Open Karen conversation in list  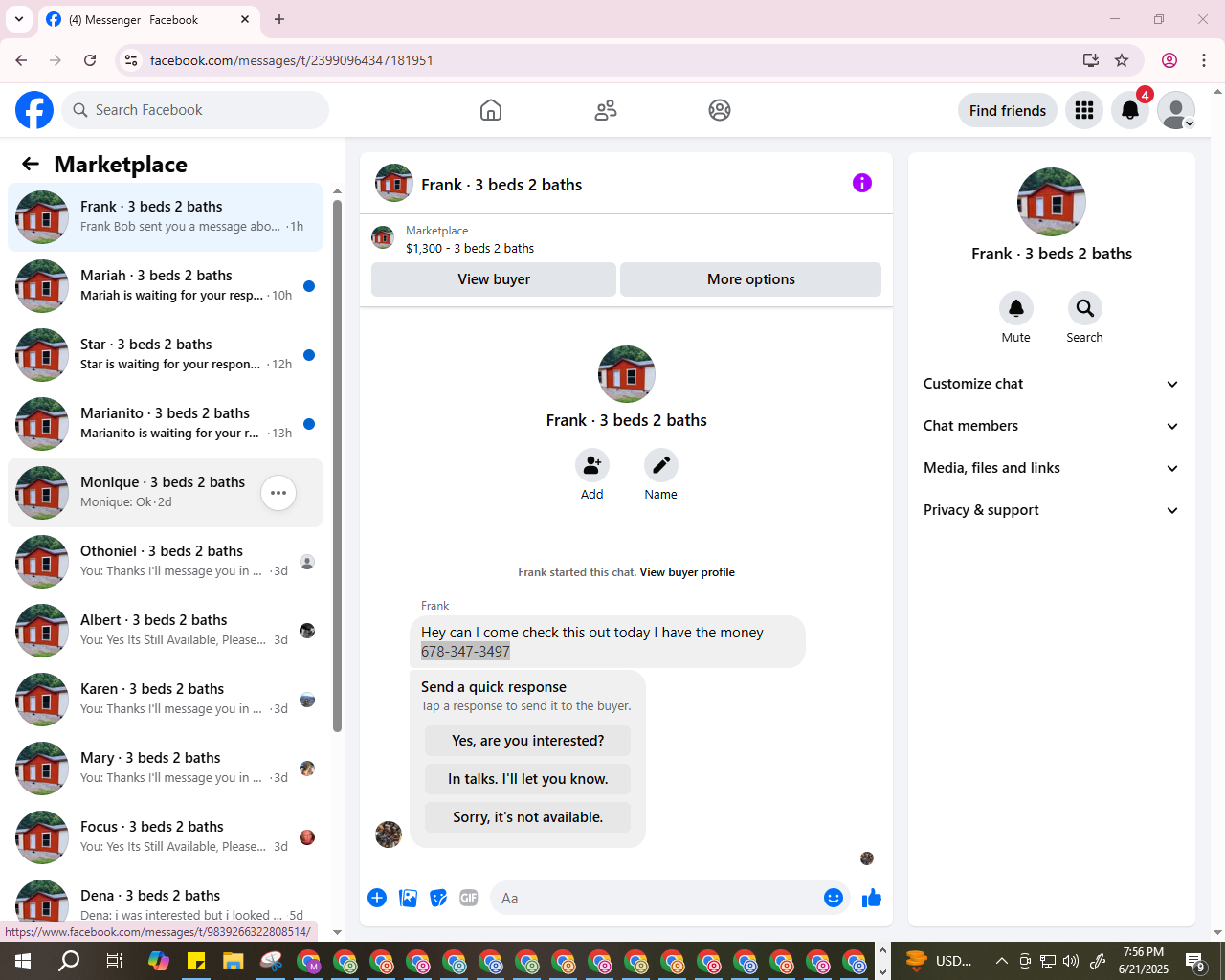[165, 700]
